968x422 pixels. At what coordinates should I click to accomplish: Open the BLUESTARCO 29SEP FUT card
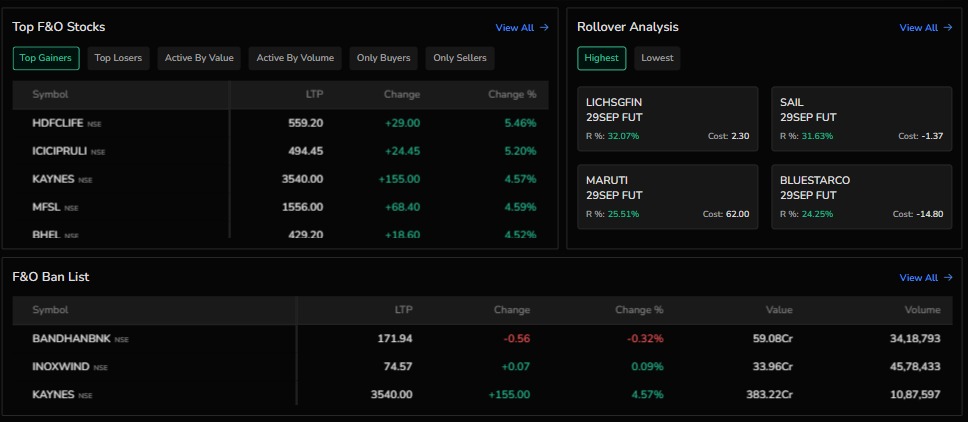pos(861,197)
